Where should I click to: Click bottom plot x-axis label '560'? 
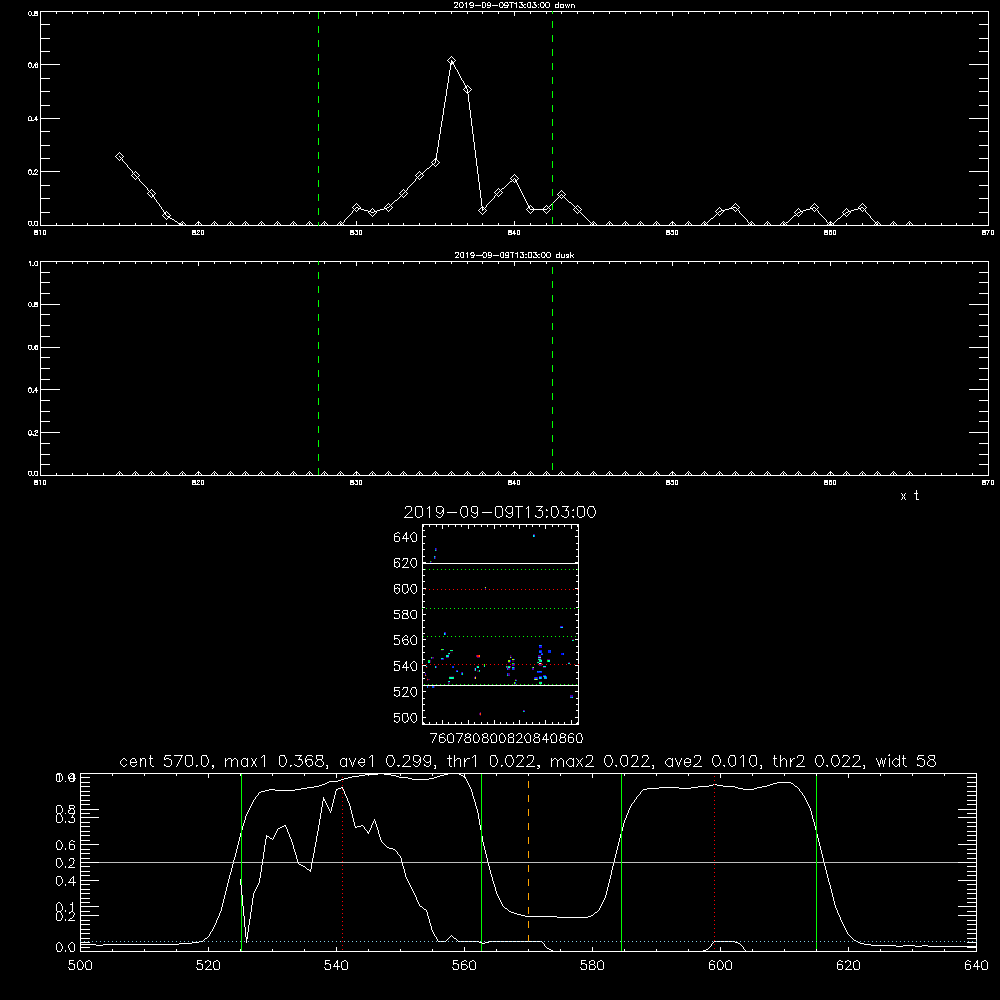coord(464,966)
